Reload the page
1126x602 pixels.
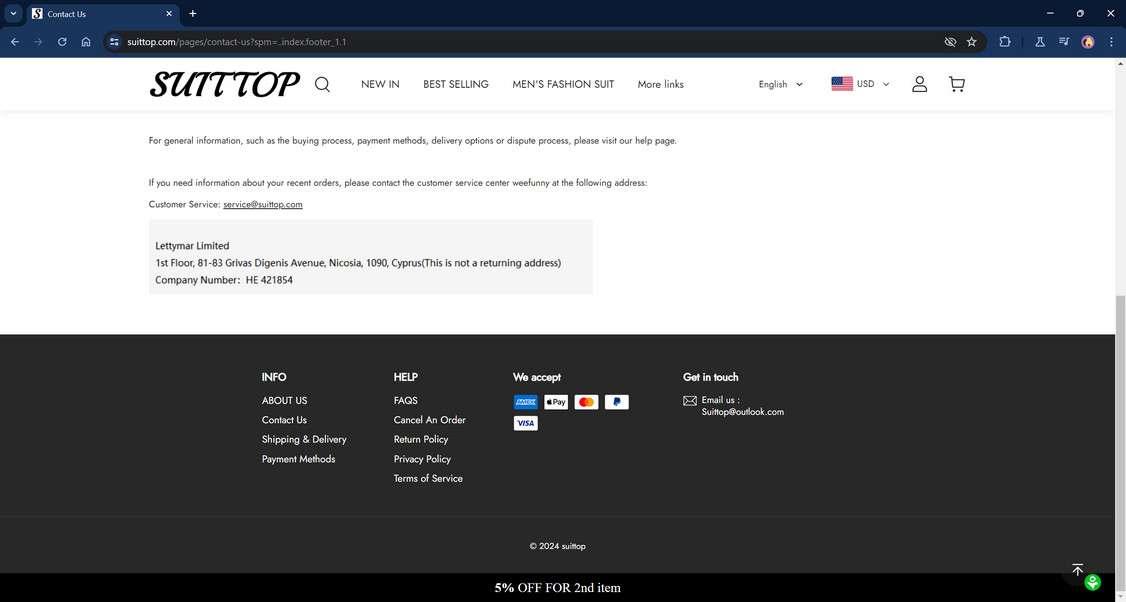pyautogui.click(x=62, y=42)
